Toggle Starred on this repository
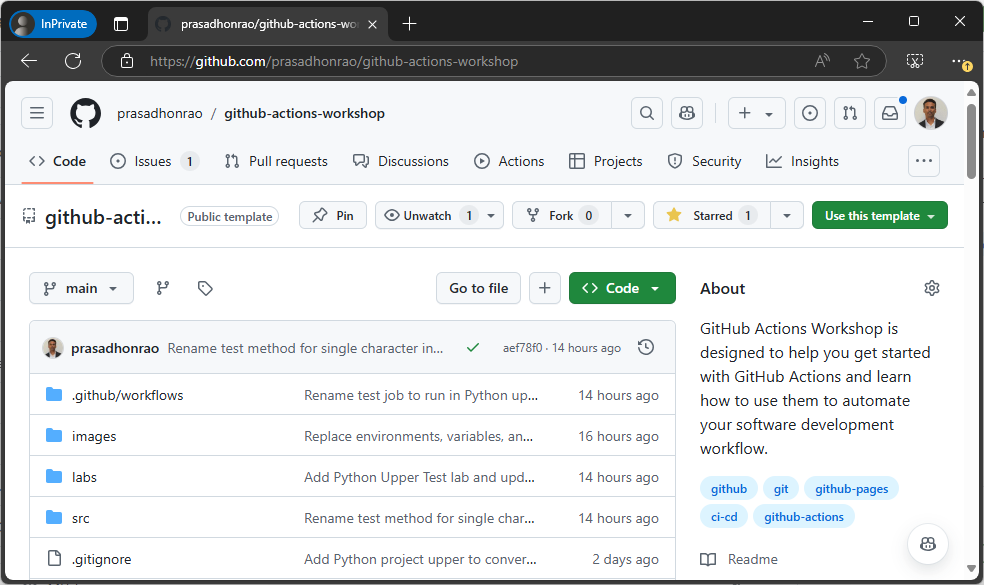984x585 pixels. [x=712, y=215]
